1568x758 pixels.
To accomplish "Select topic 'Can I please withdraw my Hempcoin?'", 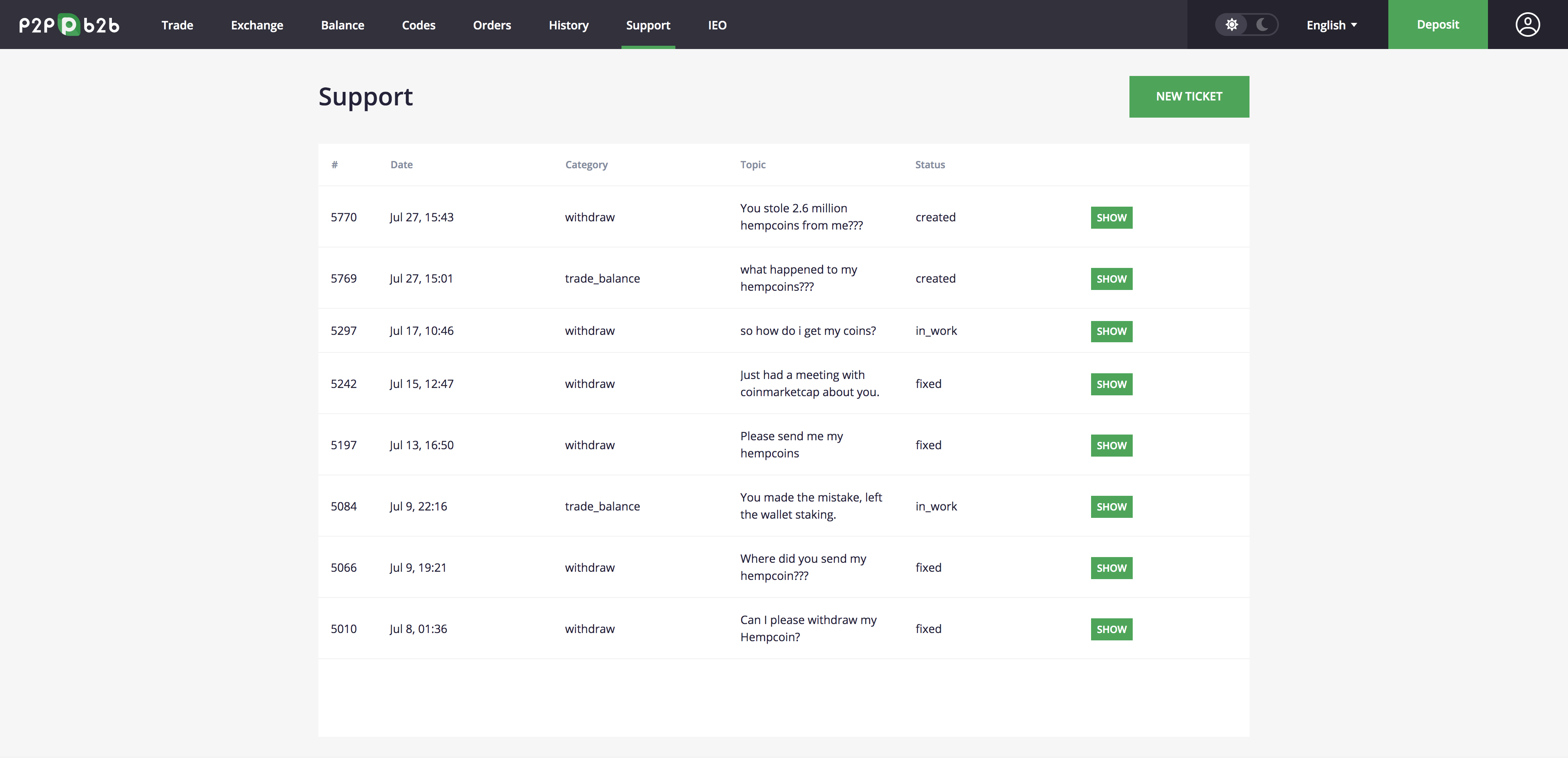I will (808, 628).
